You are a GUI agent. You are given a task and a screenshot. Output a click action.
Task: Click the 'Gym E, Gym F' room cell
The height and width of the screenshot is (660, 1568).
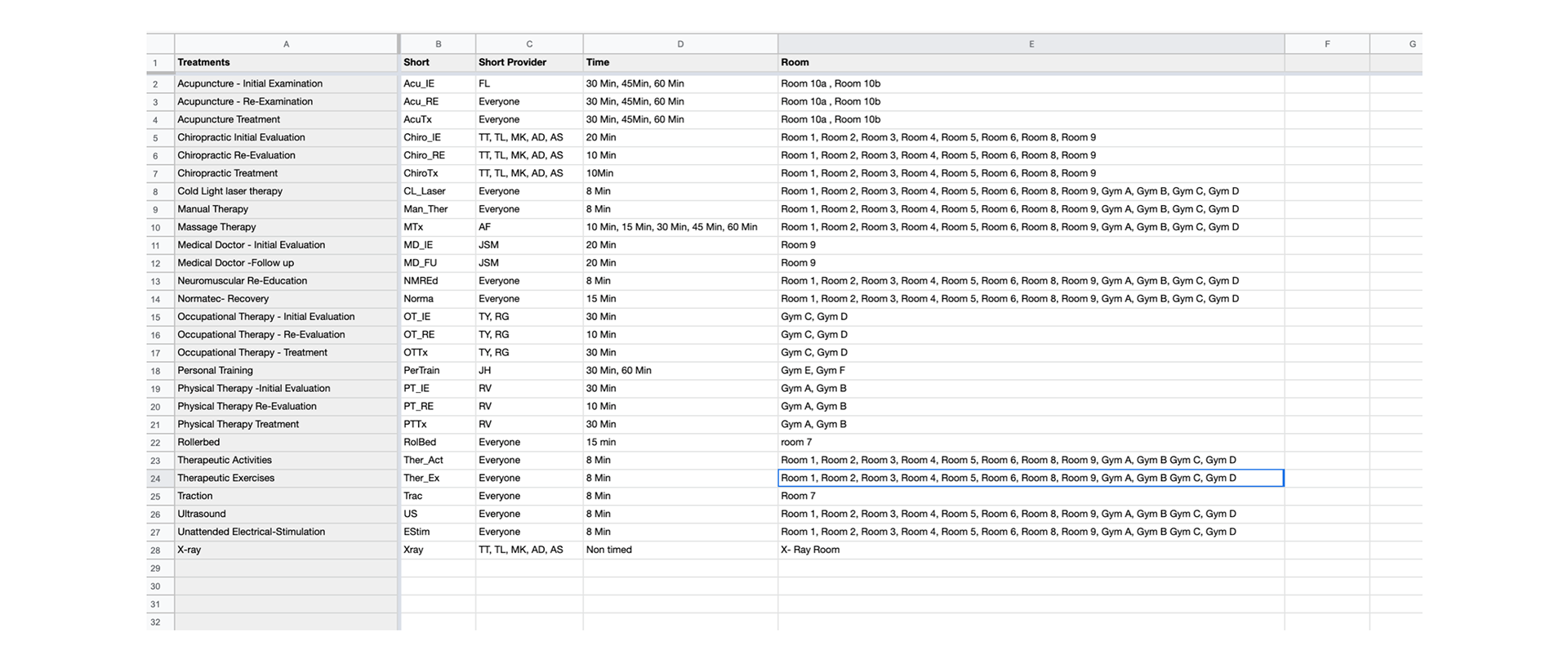[1031, 371]
